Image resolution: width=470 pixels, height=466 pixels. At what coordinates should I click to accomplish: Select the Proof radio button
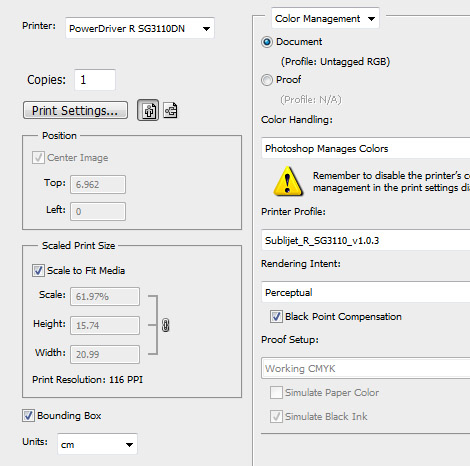point(267,80)
